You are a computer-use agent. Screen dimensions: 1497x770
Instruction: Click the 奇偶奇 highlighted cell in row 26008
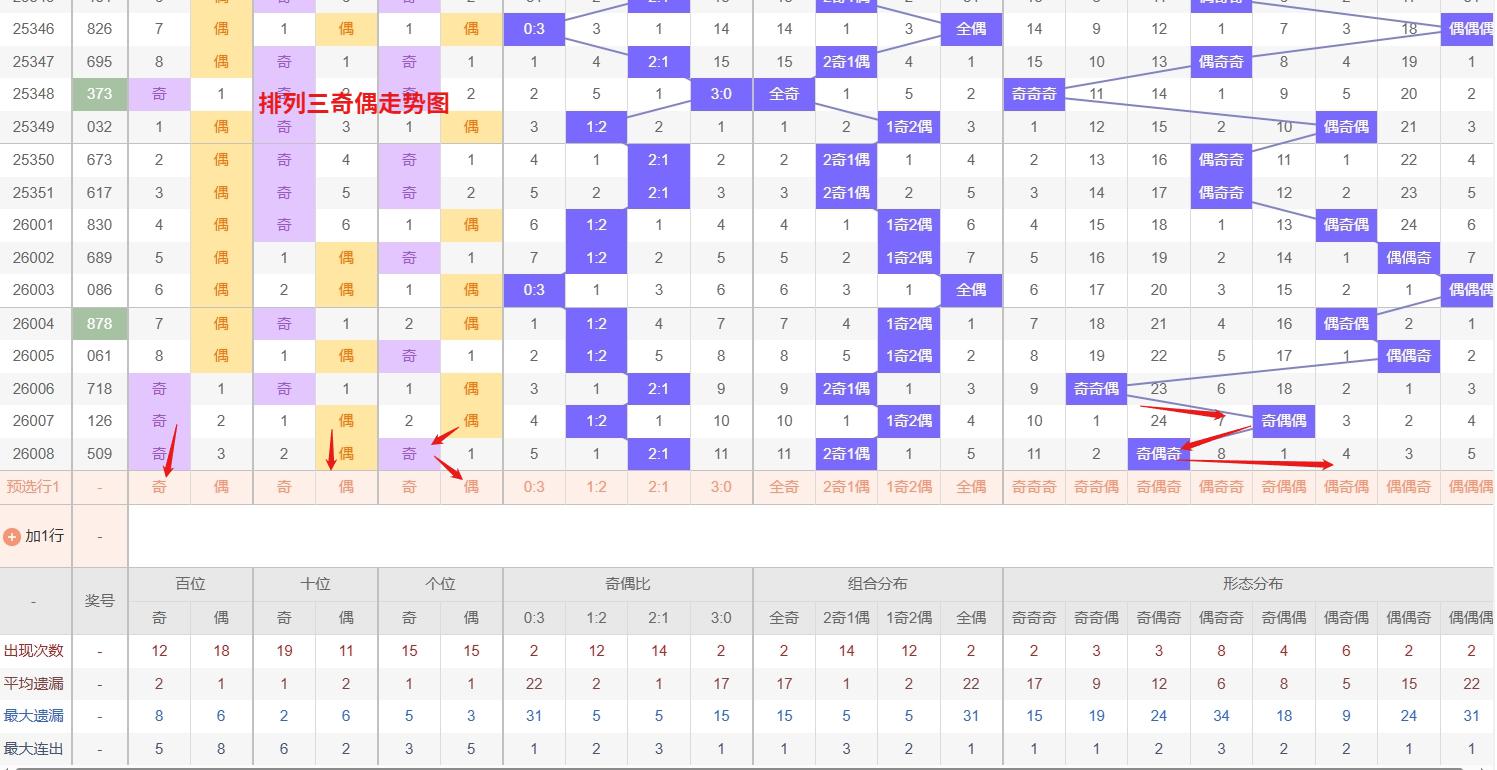pyautogui.click(x=1158, y=454)
